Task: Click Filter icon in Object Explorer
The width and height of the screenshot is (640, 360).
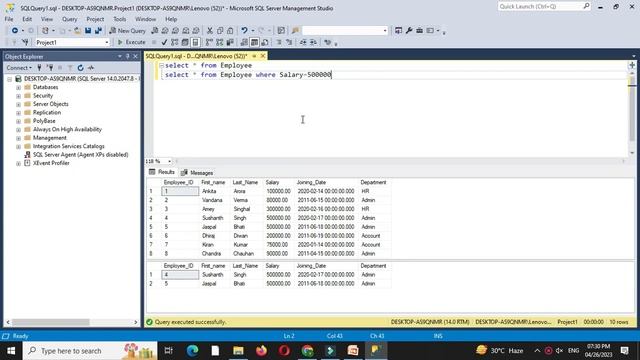Action: (x=70, y=68)
